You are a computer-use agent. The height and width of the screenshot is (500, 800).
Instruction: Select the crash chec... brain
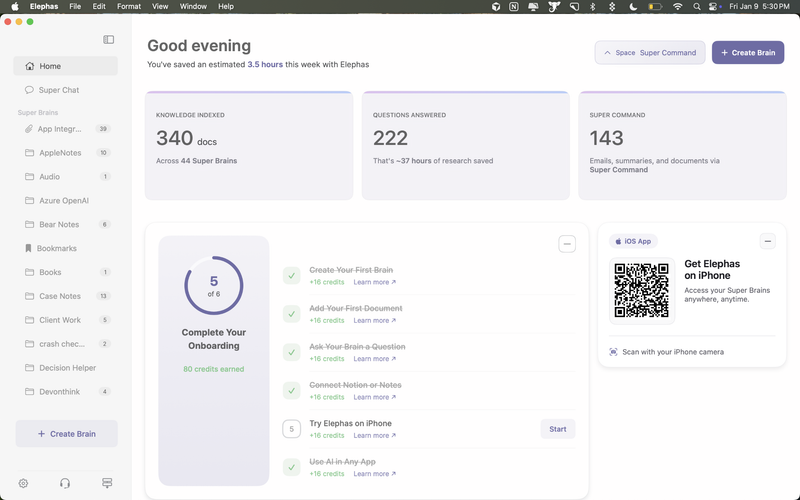[x=65, y=344]
